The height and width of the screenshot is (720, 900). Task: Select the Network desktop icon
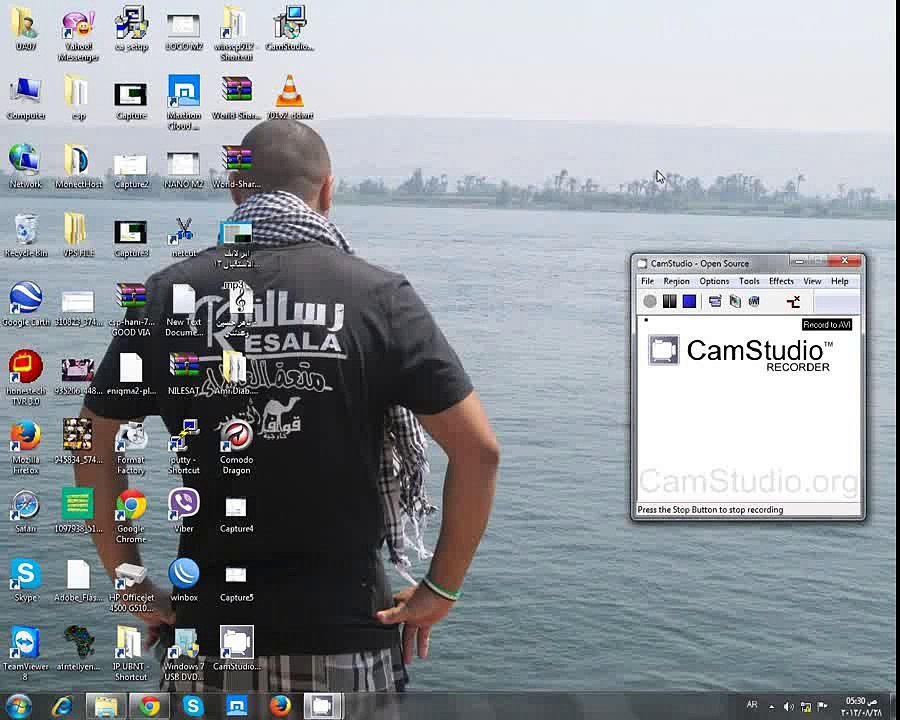(25, 167)
